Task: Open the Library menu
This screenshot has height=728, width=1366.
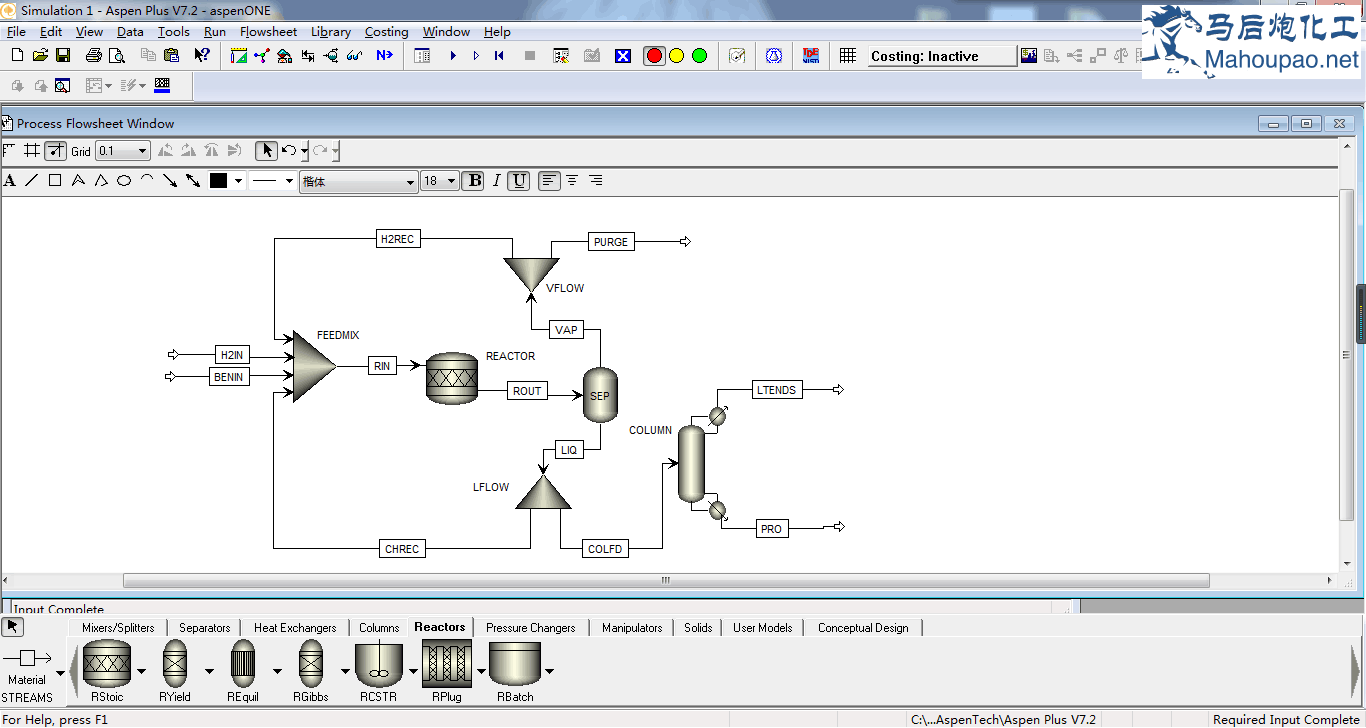Action: click(330, 32)
